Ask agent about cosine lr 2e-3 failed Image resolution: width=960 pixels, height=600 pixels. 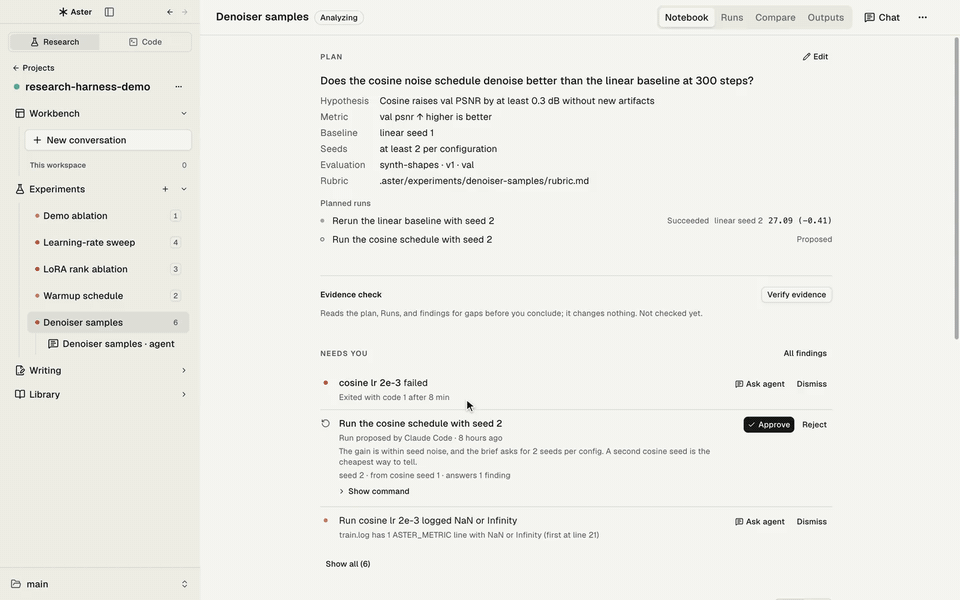pyautogui.click(x=759, y=384)
